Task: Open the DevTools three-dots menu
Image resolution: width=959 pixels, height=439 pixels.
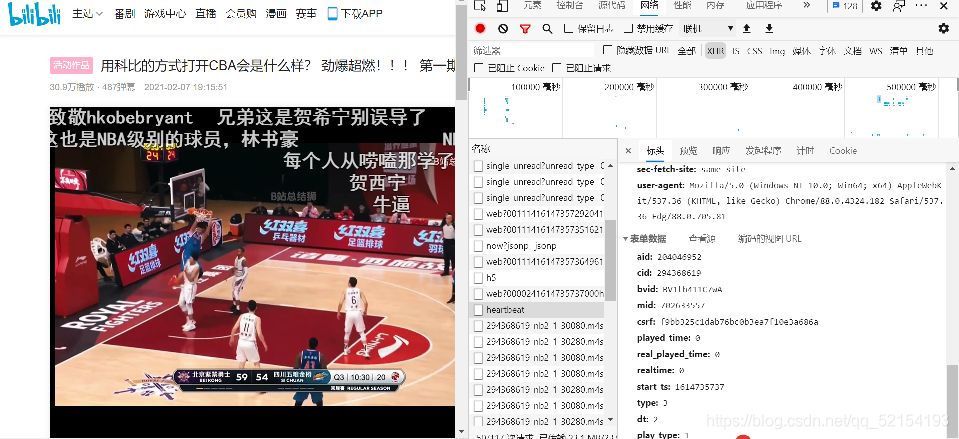Action: tap(922, 6)
